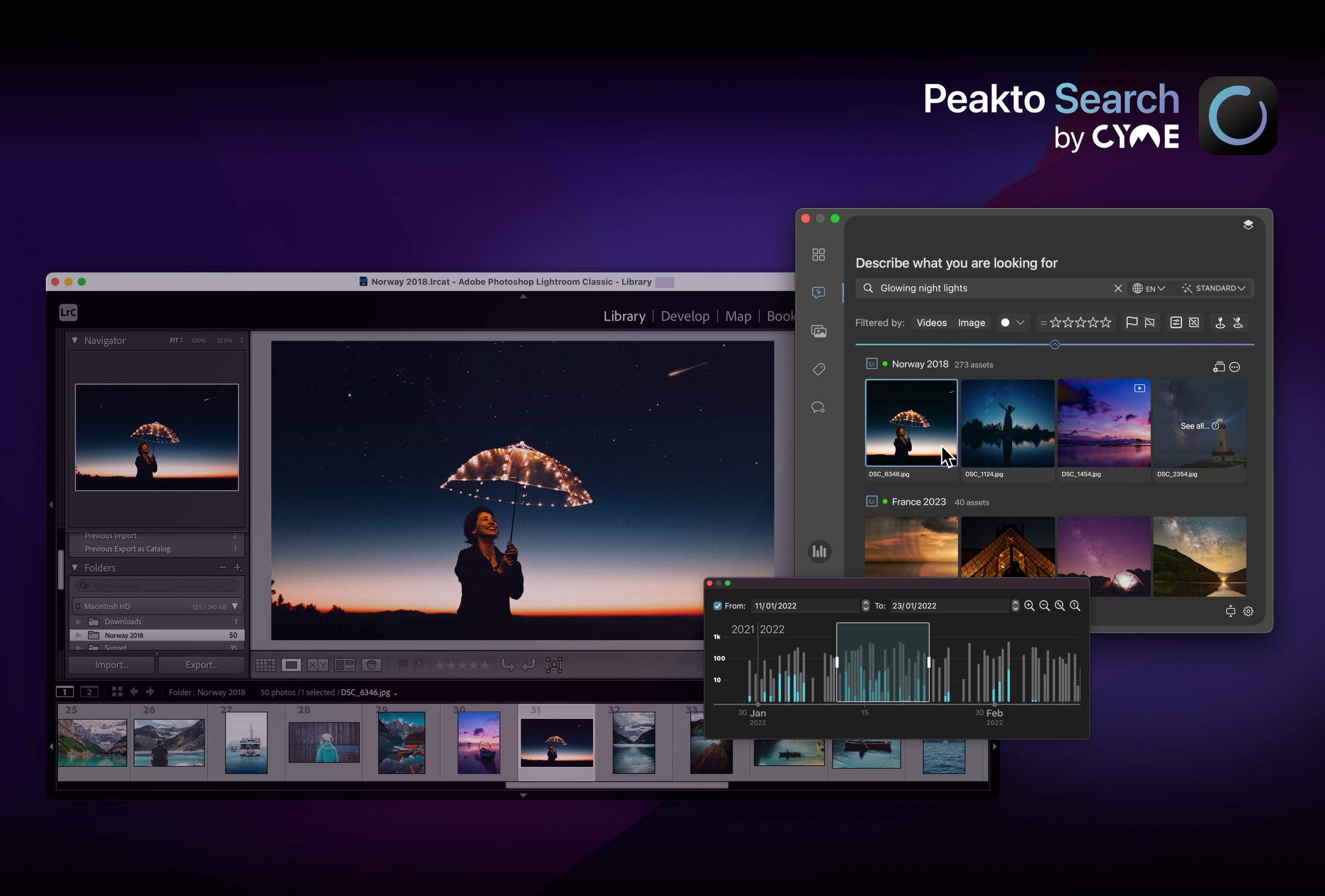Open compare XY view in Lightroom
Image resolution: width=1325 pixels, height=896 pixels.
(317, 664)
